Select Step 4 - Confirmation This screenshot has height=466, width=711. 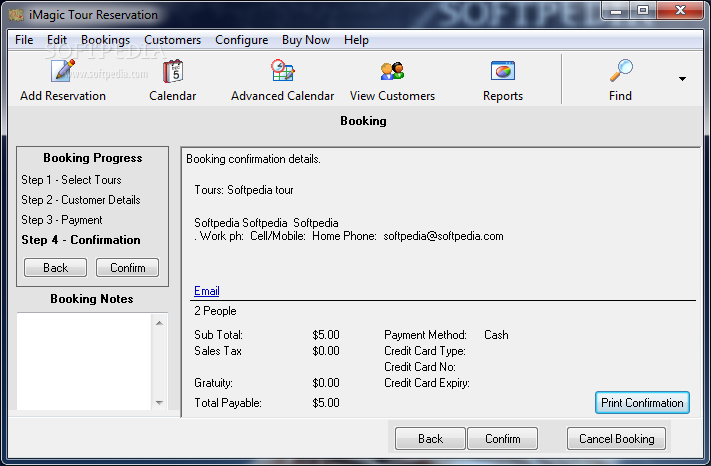pyautogui.click(x=81, y=240)
